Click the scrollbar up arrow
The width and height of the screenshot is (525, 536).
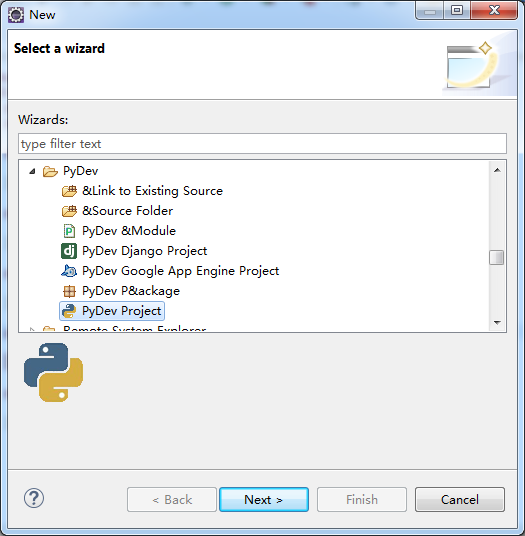pyautogui.click(x=497, y=170)
